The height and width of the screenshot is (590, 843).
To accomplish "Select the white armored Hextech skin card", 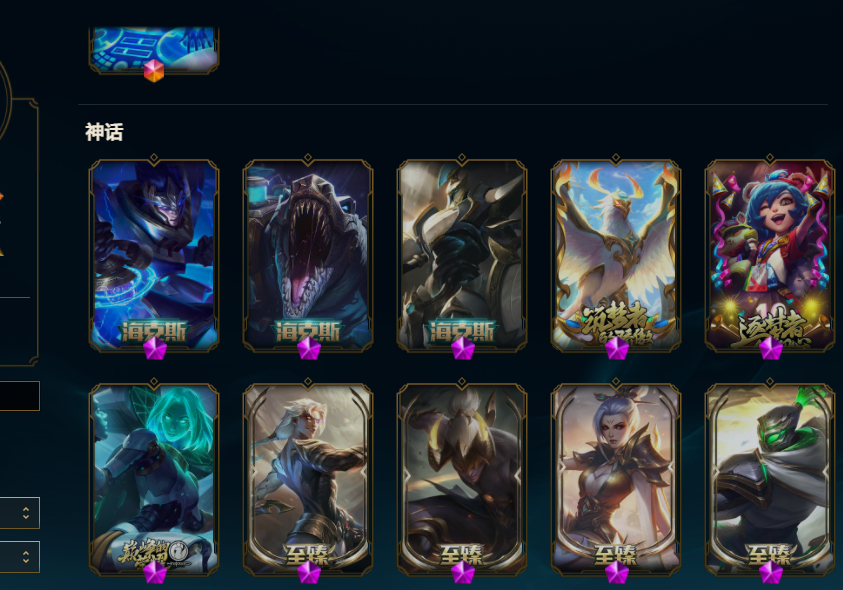I will tap(462, 255).
